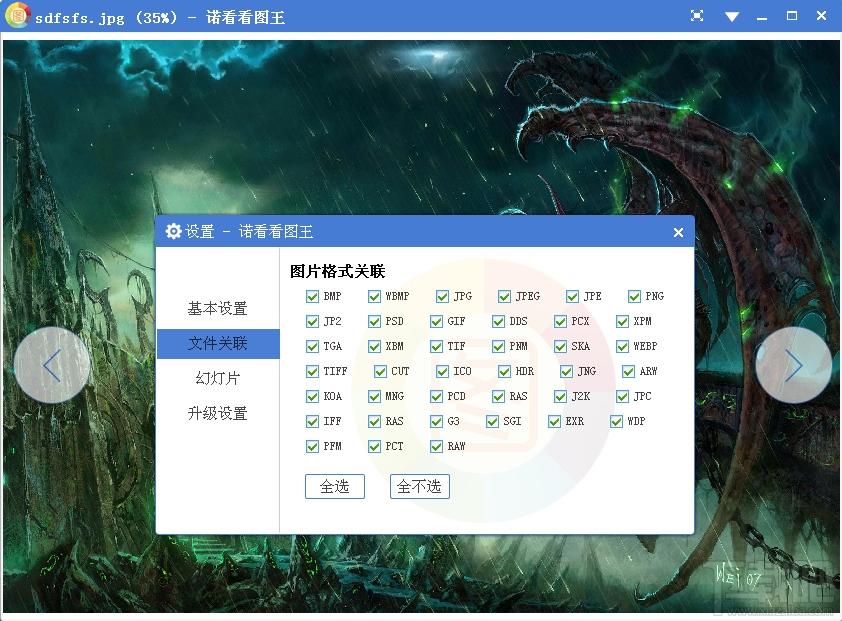Toggle the DDS checkbox
This screenshot has width=842, height=621.
click(498, 321)
